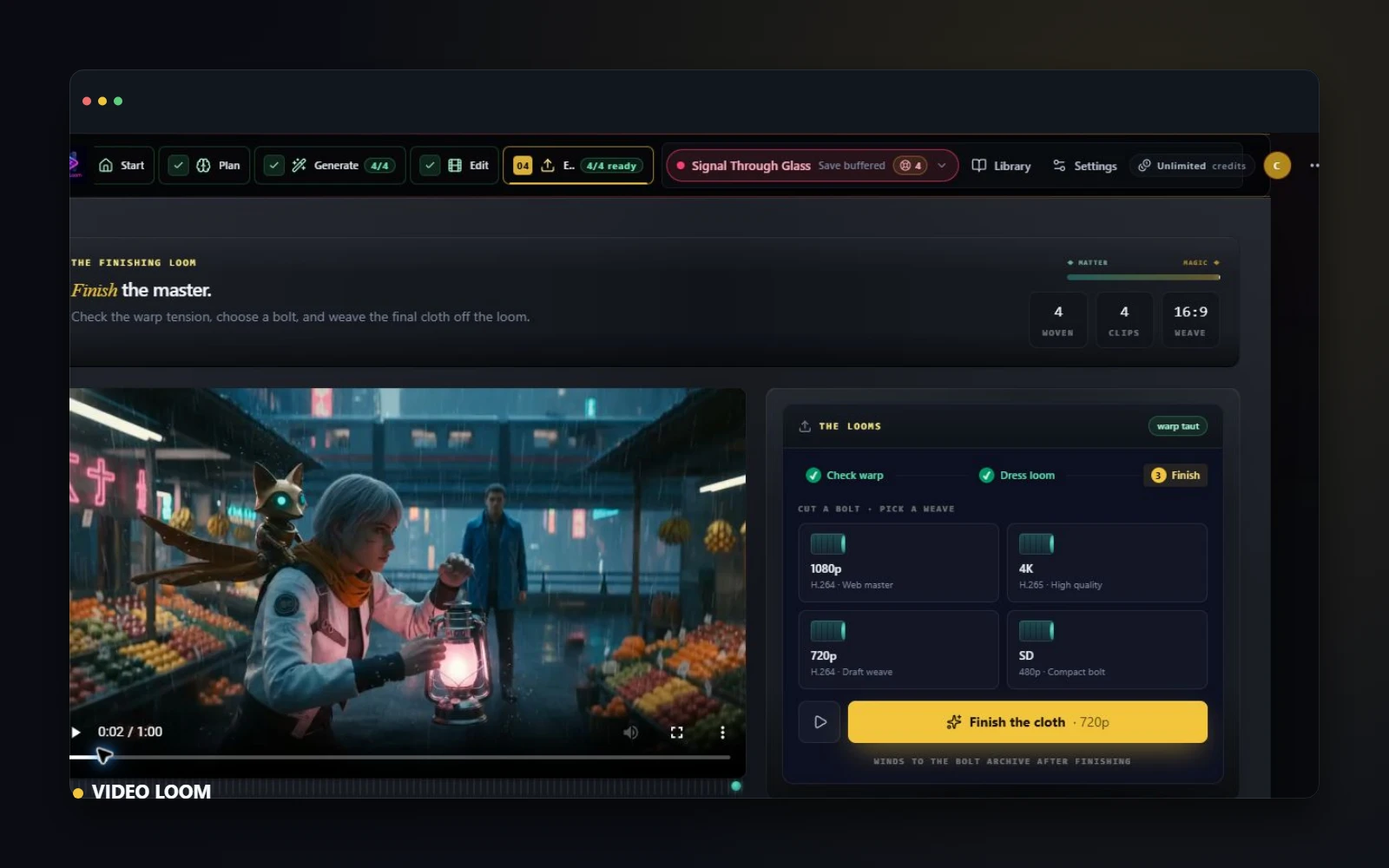Open the Generate step tab

point(330,165)
